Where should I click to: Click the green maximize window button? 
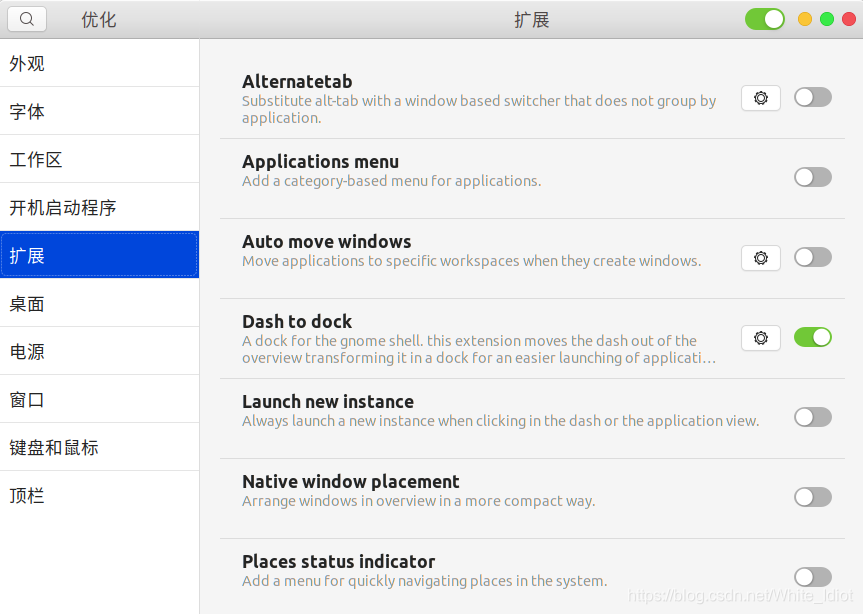click(x=827, y=19)
